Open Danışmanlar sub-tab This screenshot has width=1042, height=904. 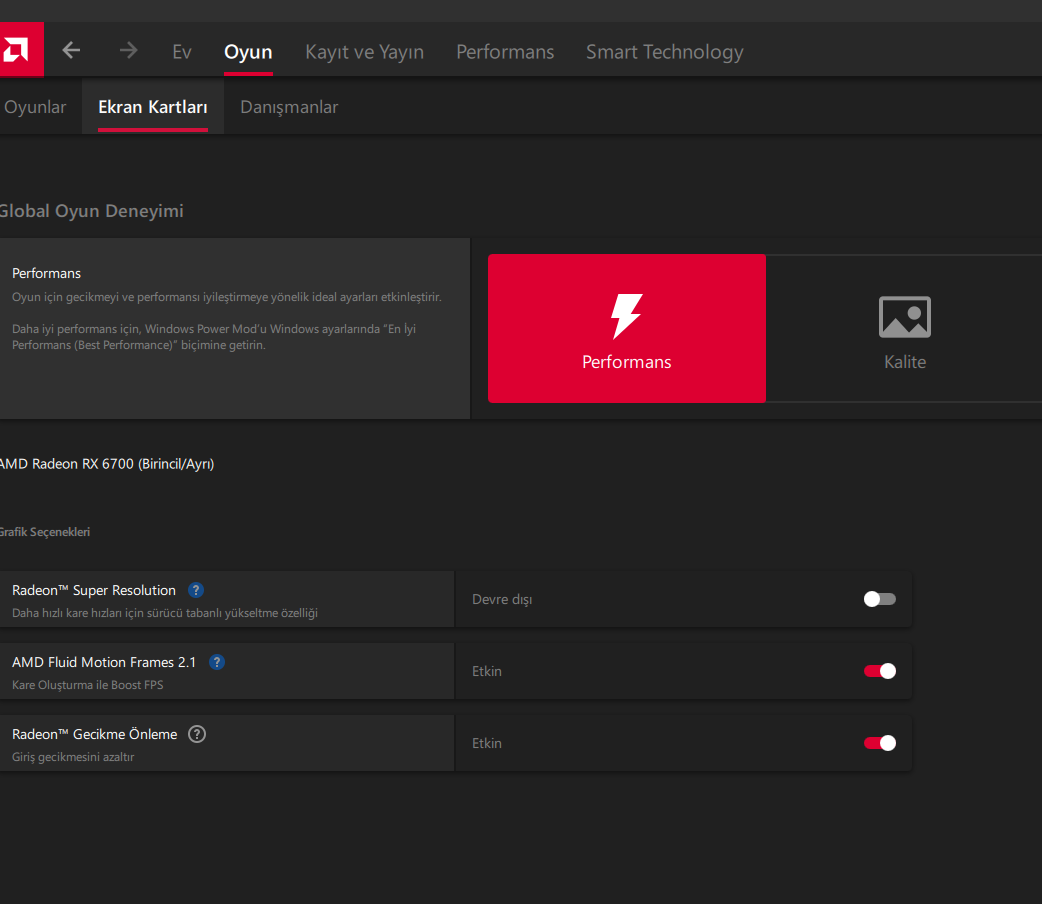289,107
